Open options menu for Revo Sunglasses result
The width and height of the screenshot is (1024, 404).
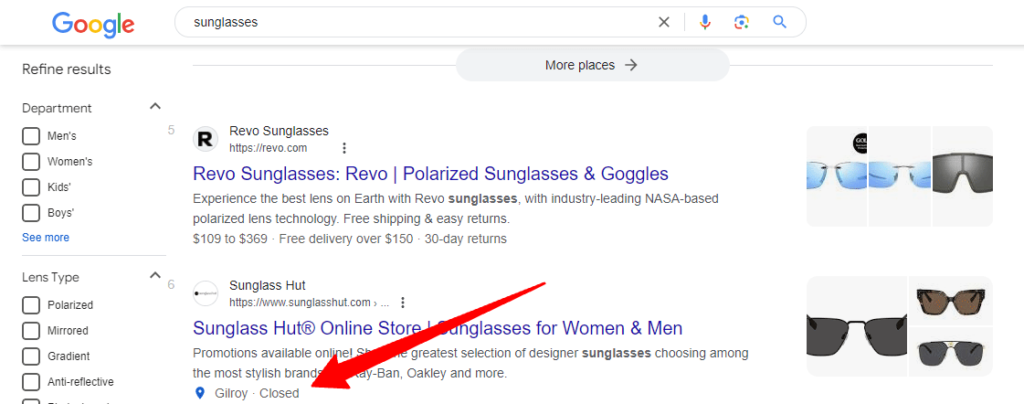(x=344, y=148)
